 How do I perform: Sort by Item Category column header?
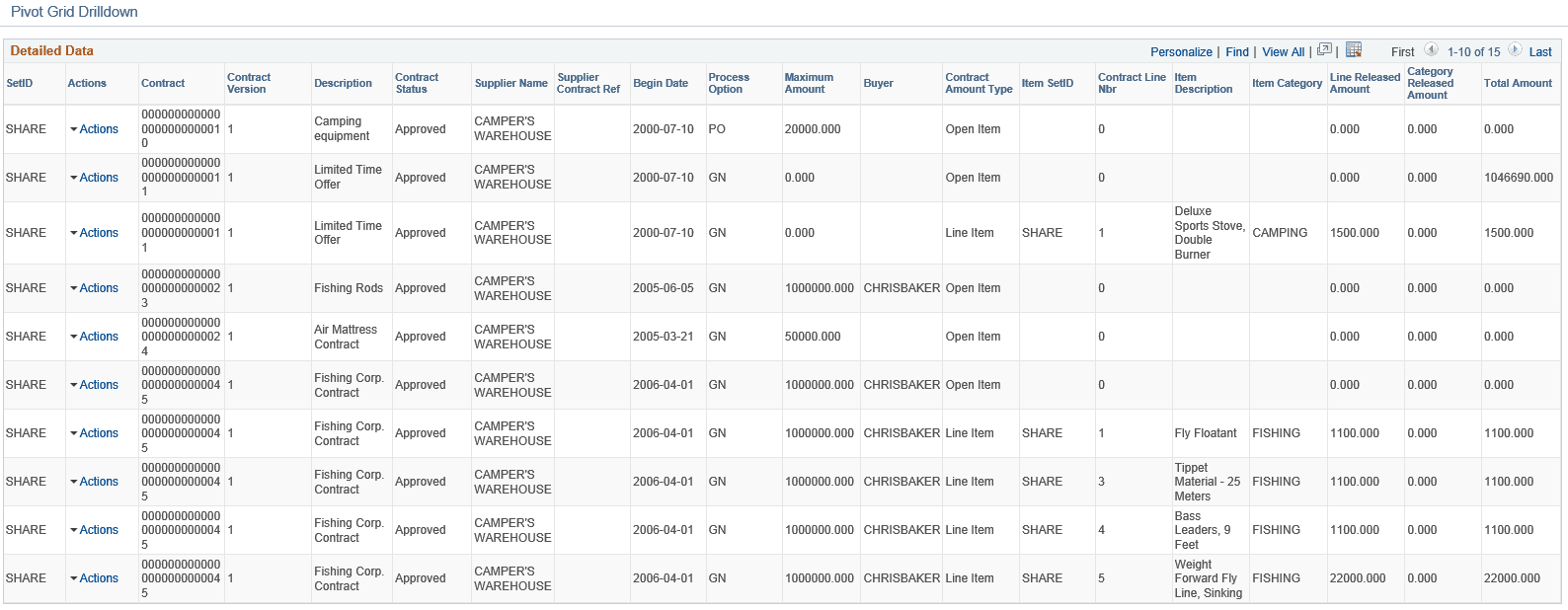pyautogui.click(x=1288, y=83)
